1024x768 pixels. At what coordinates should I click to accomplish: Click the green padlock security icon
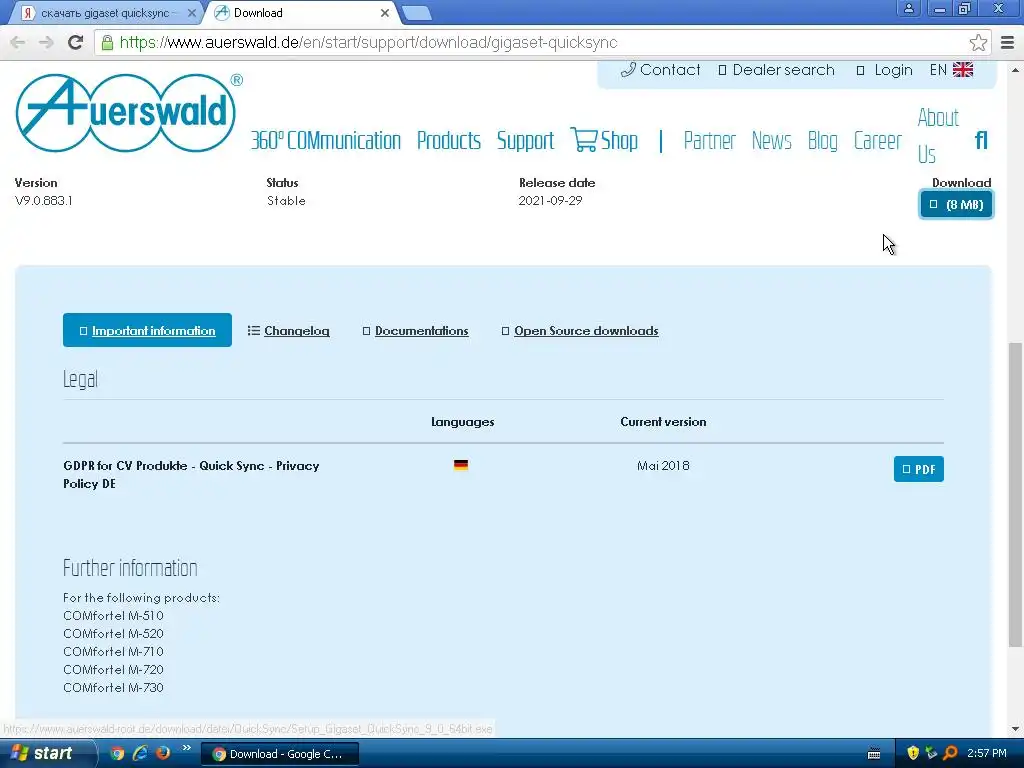107,43
